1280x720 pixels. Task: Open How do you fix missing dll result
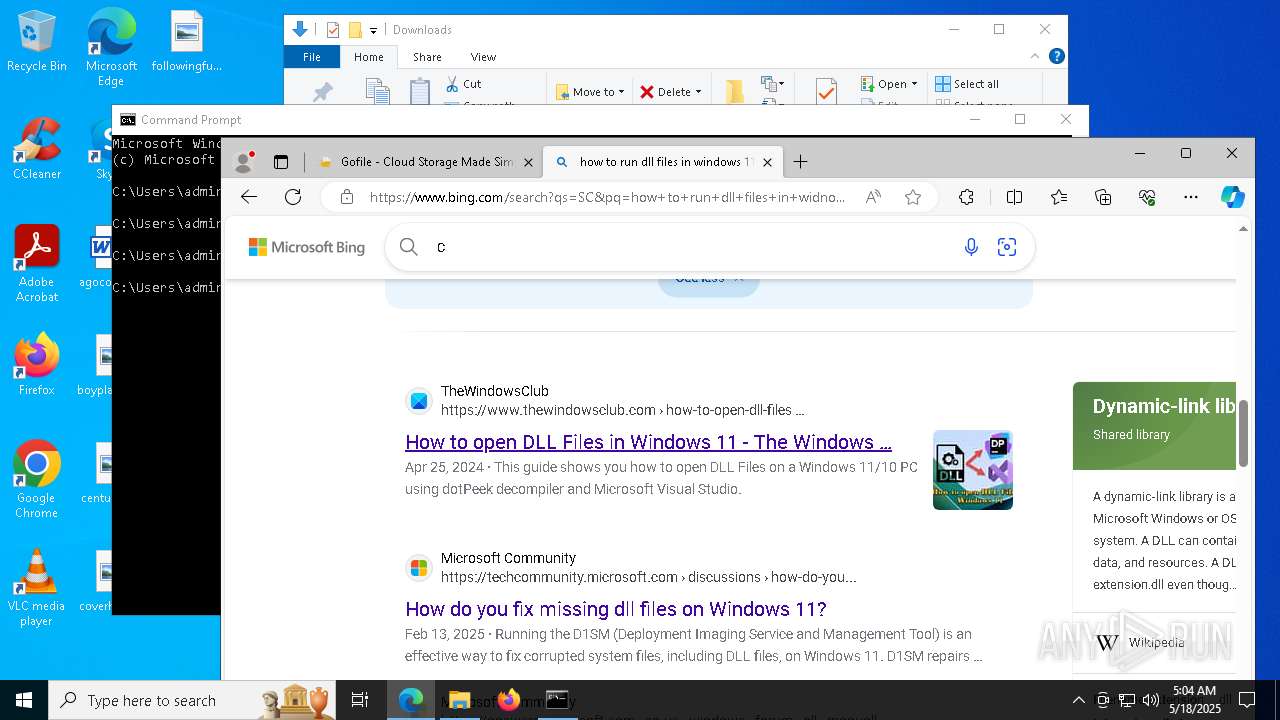616,609
